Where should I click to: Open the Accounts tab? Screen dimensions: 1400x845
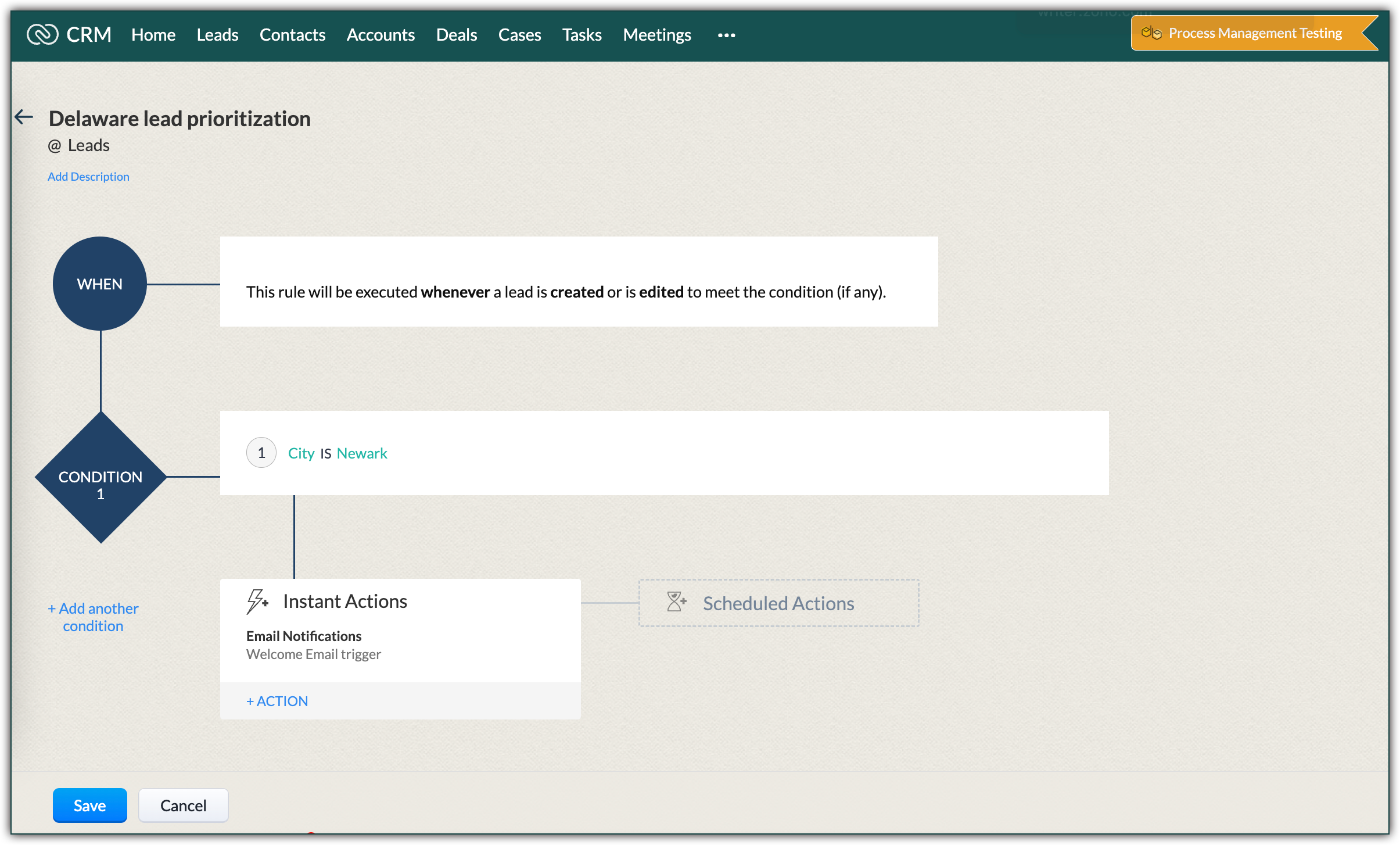click(x=380, y=35)
